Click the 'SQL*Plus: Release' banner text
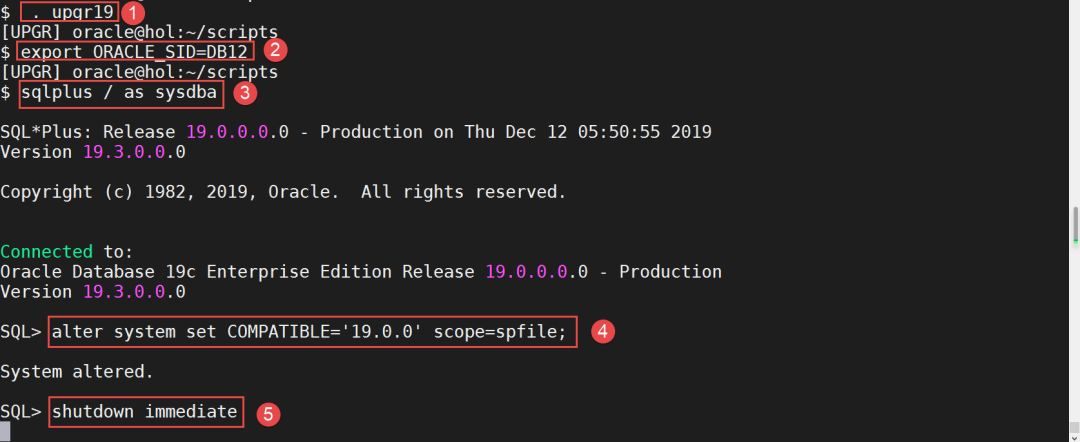 [92, 132]
